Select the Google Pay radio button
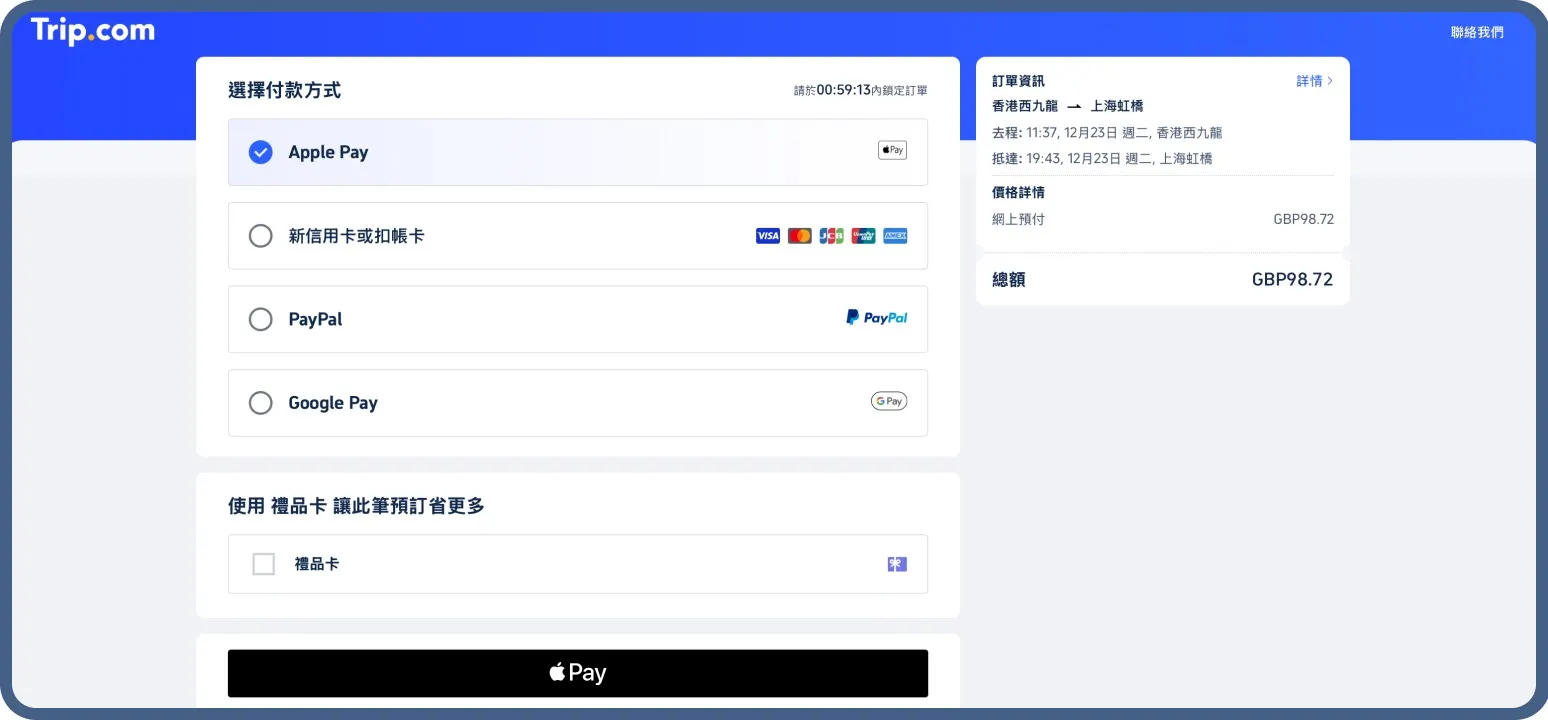This screenshot has width=1548, height=720. 261,403
